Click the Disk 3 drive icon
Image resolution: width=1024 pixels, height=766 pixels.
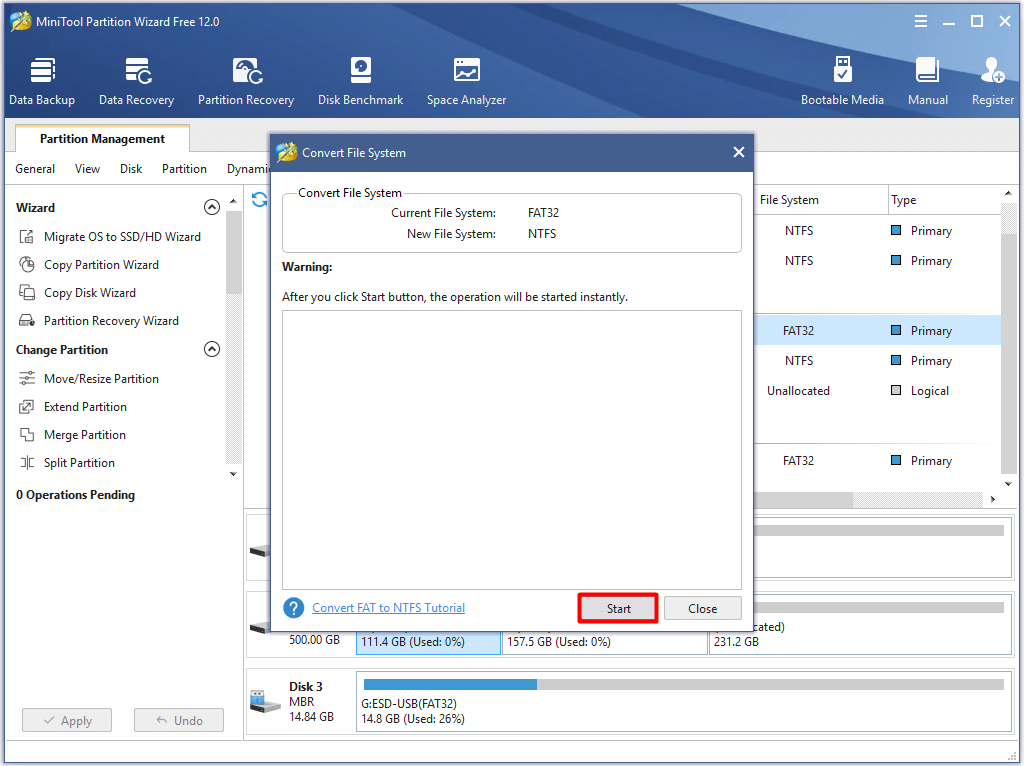click(x=265, y=702)
